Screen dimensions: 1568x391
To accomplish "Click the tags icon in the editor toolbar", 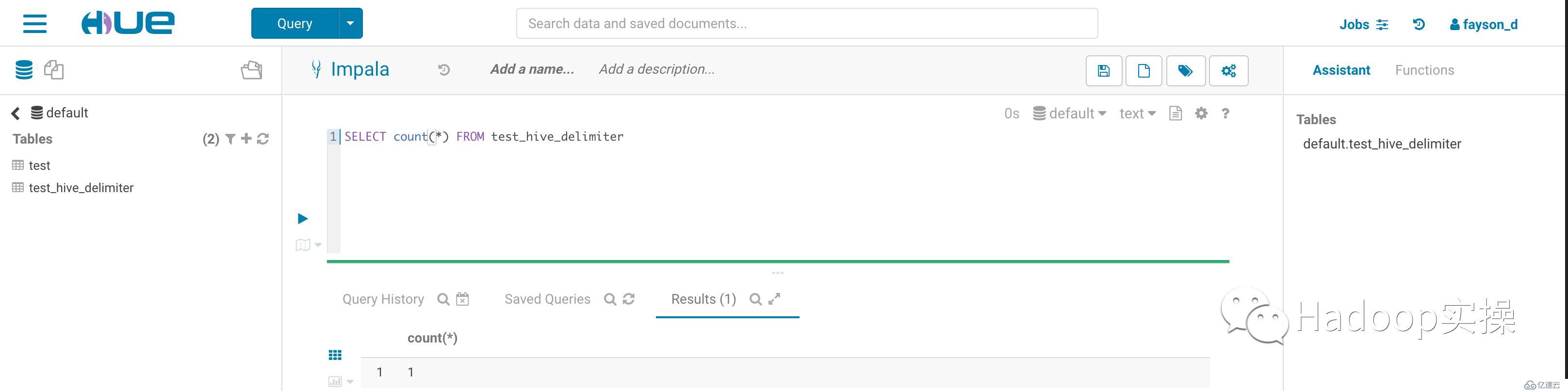I will 1185,71.
